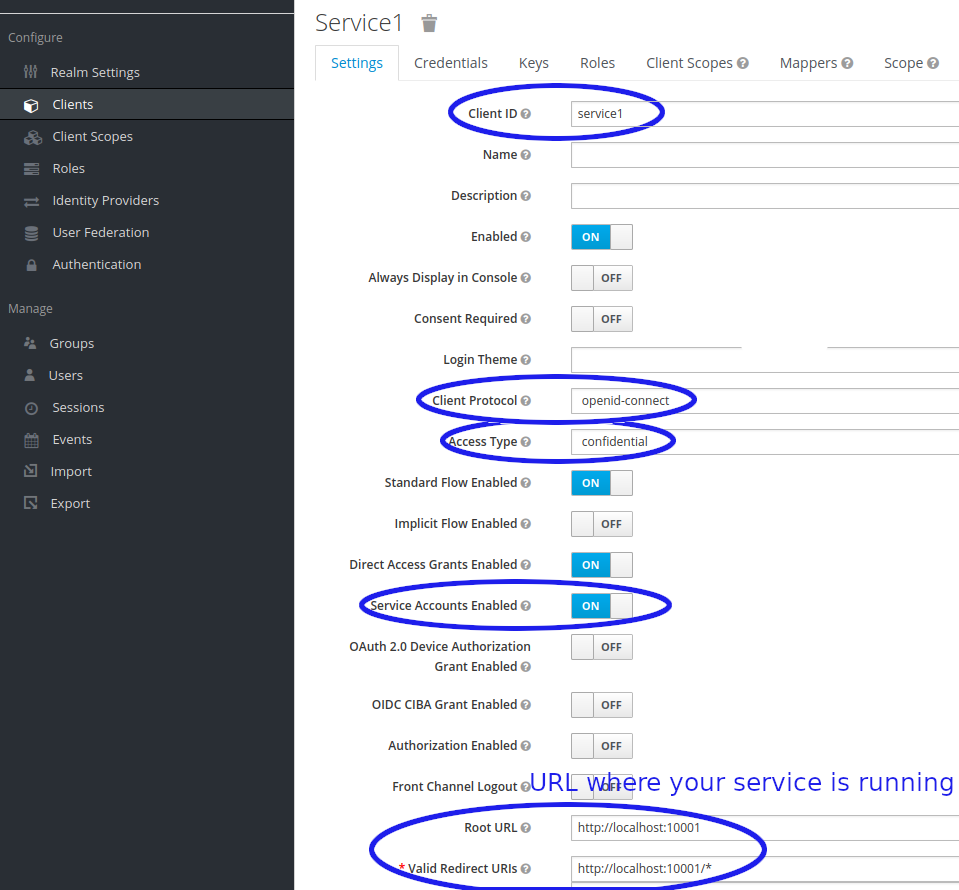Switch to the Settings tab
Viewport: 959px width, 890px height.
357,63
